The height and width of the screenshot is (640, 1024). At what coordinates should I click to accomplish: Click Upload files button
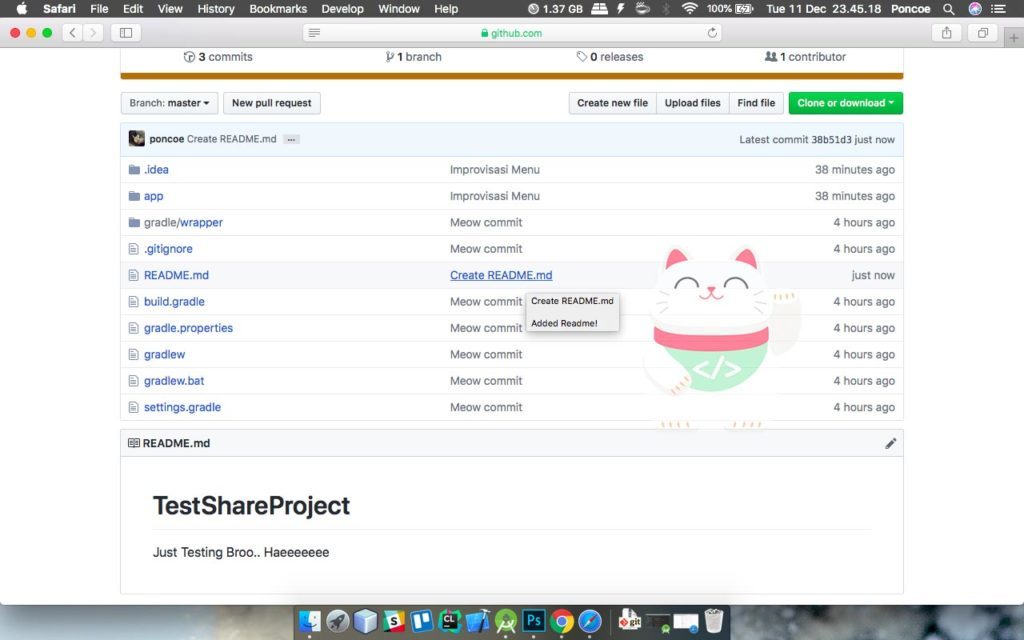coord(692,103)
